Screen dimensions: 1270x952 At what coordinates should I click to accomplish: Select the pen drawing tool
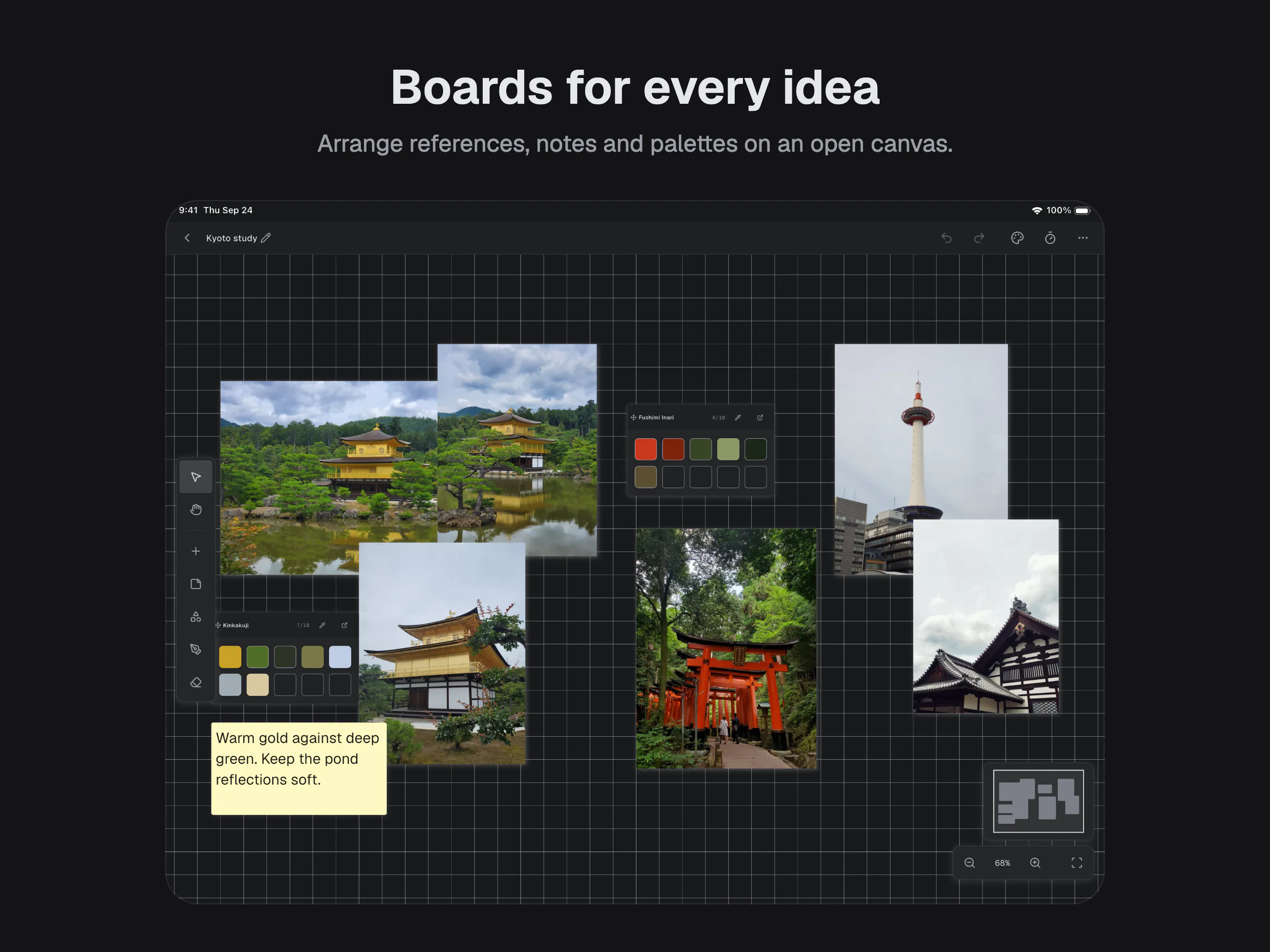pos(196,649)
